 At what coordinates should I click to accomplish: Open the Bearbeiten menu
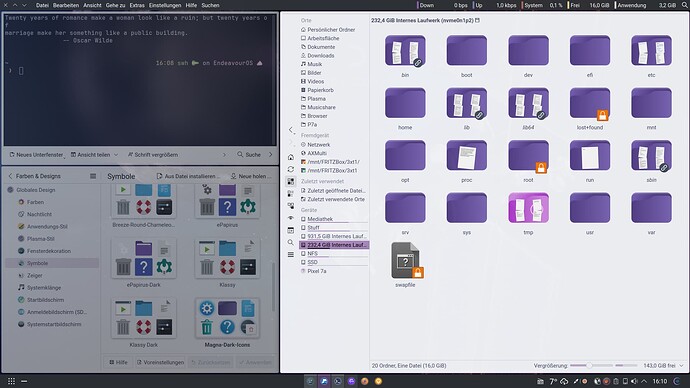pos(66,5)
